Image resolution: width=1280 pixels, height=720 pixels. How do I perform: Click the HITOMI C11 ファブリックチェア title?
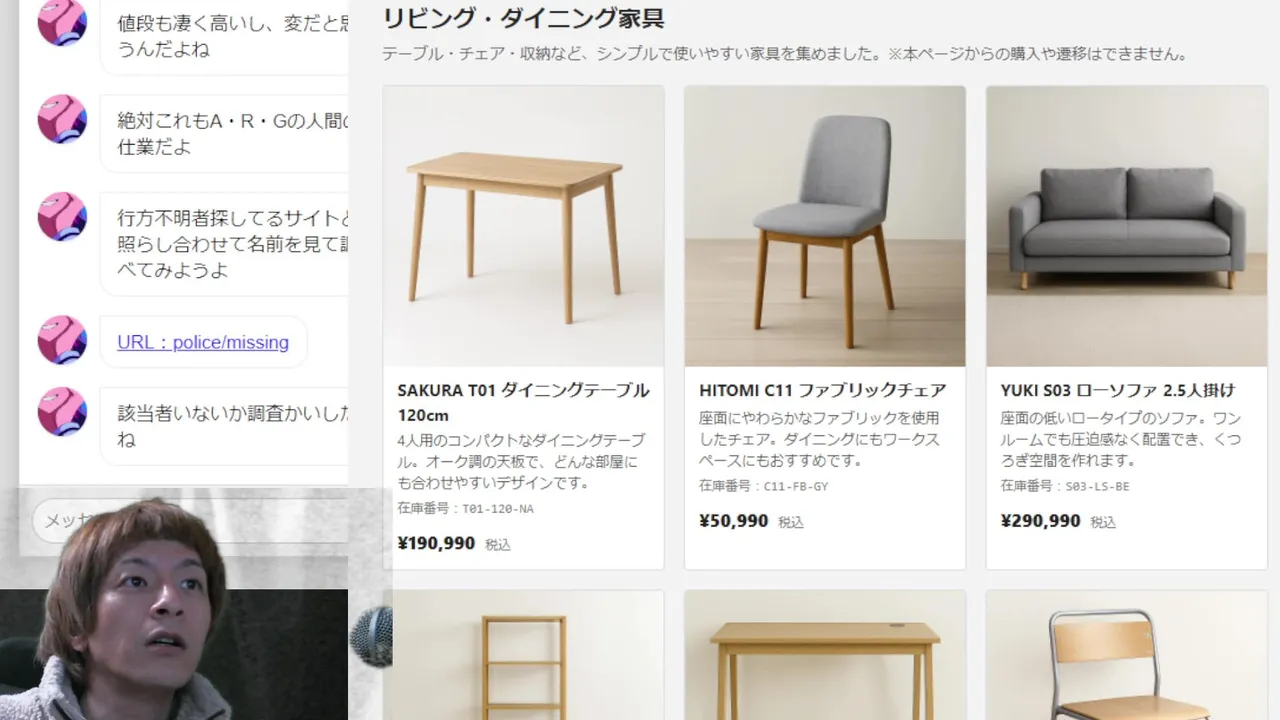[x=823, y=390]
